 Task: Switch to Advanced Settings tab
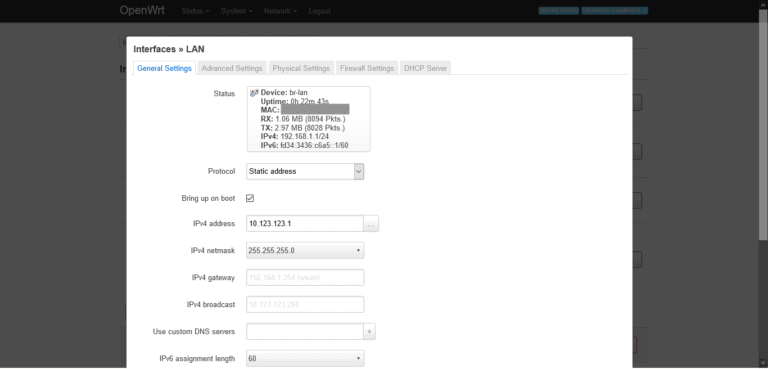pyautogui.click(x=232, y=68)
